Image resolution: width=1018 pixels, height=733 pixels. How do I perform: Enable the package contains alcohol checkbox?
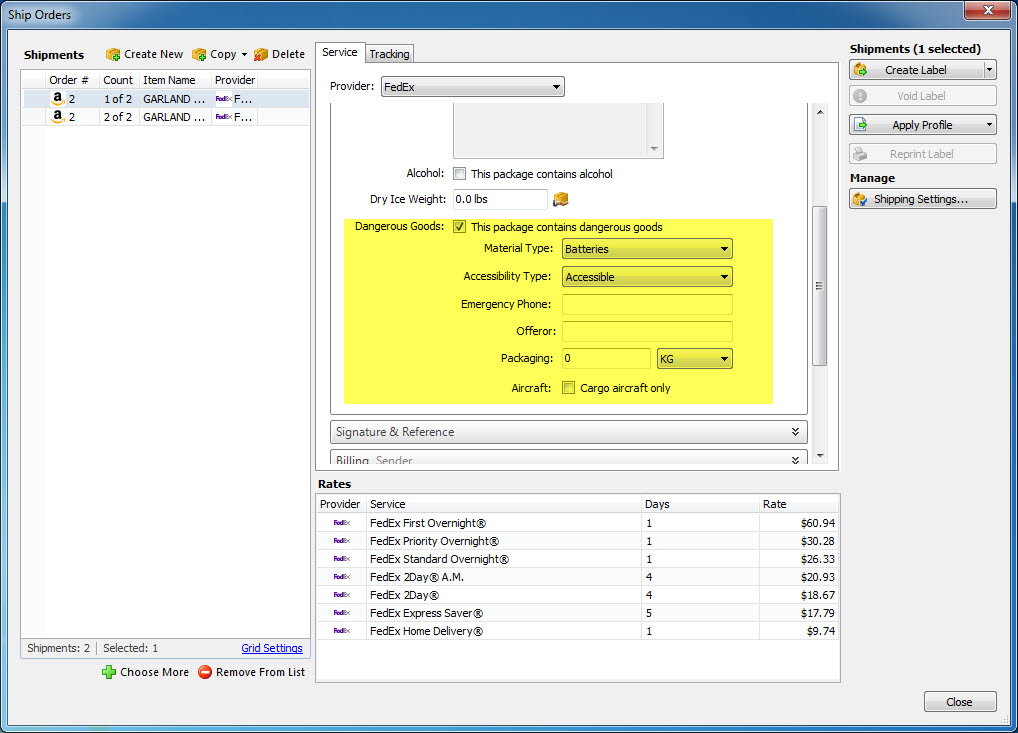[x=460, y=174]
